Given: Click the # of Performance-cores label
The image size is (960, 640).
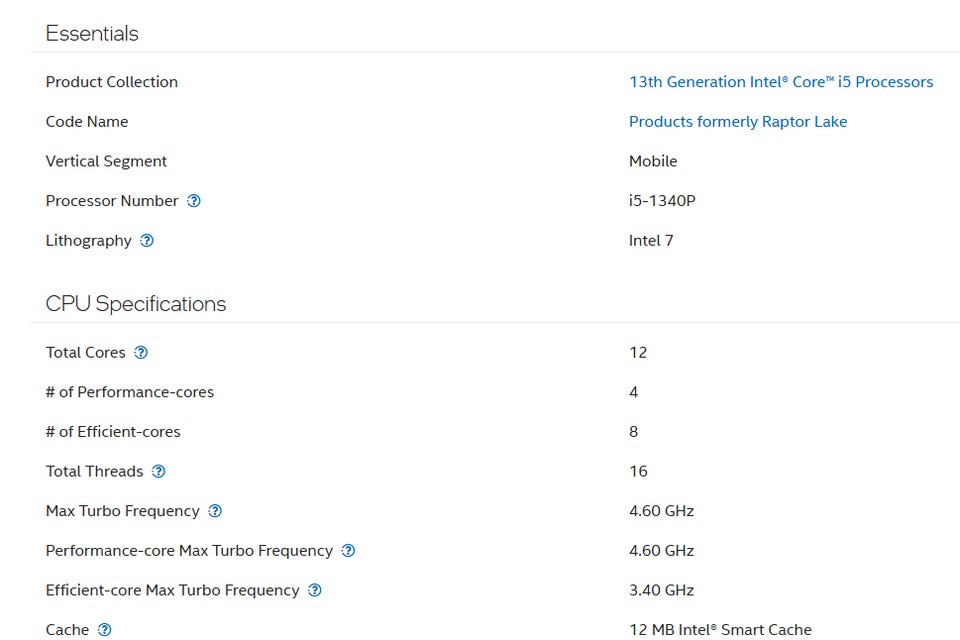Looking at the screenshot, I should click(x=130, y=392).
